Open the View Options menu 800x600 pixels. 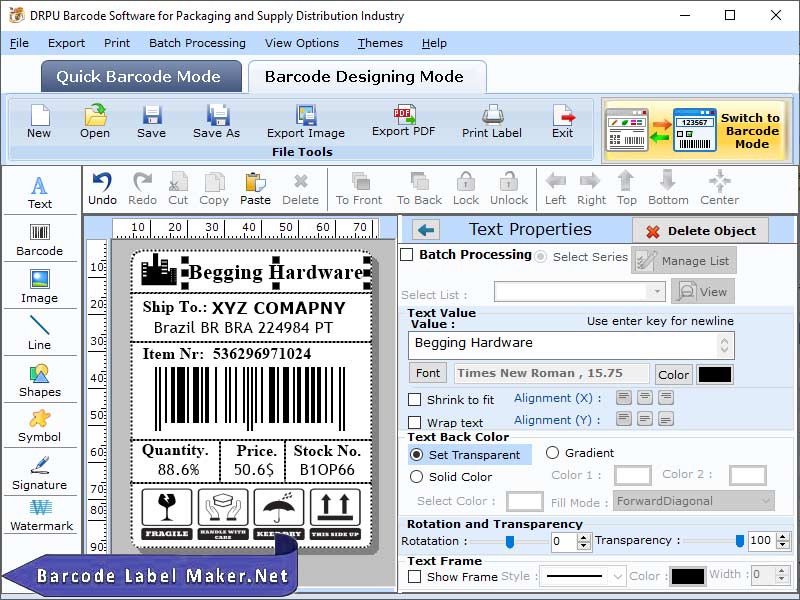(305, 43)
